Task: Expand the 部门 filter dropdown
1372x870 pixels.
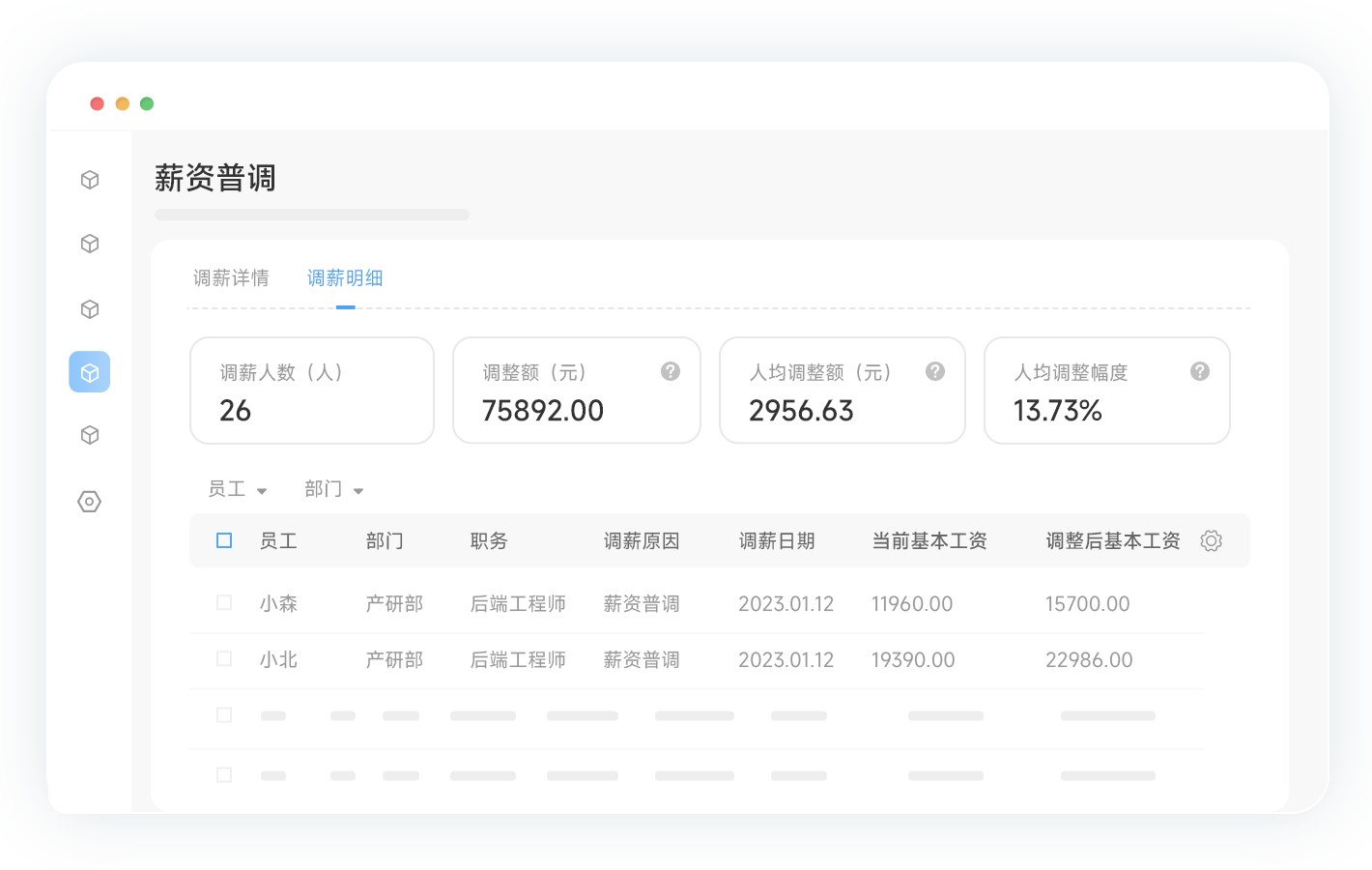Action: [x=334, y=489]
